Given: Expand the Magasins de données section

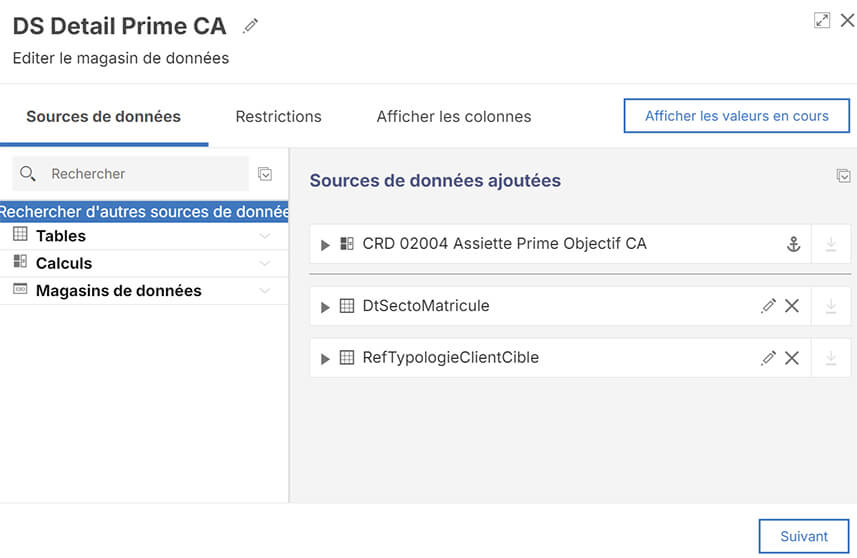Looking at the screenshot, I should [264, 291].
